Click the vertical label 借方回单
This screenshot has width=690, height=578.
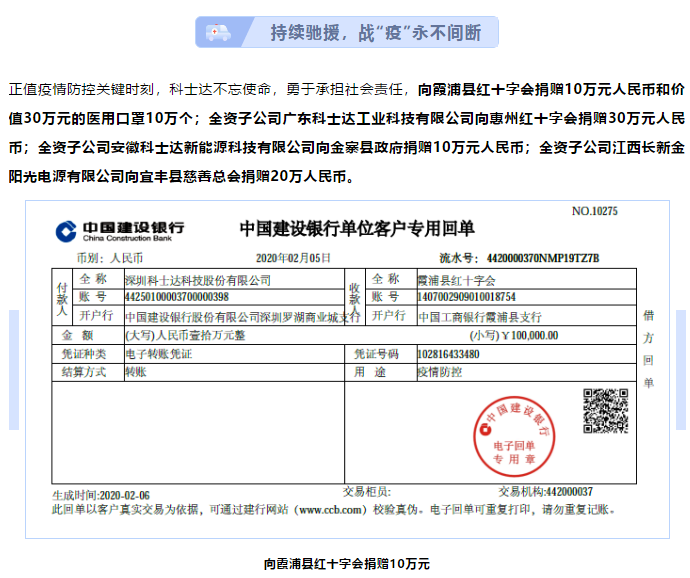point(648,349)
